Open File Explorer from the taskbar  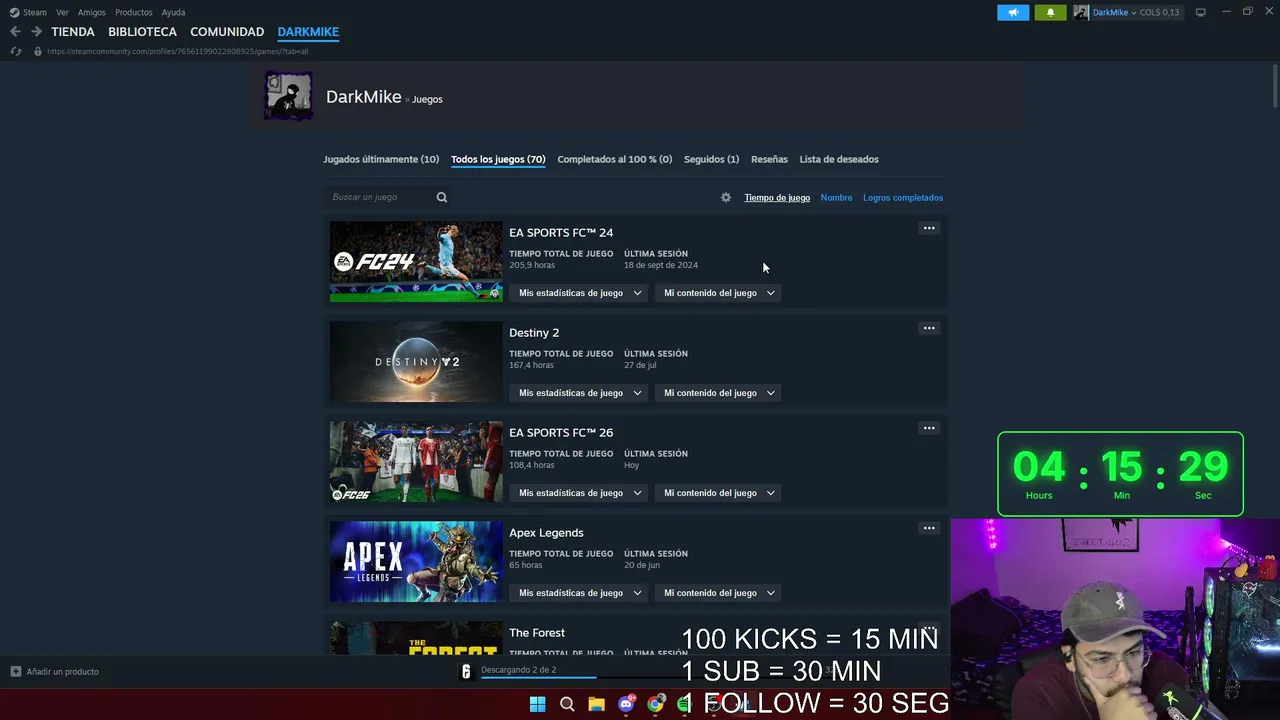pos(596,704)
